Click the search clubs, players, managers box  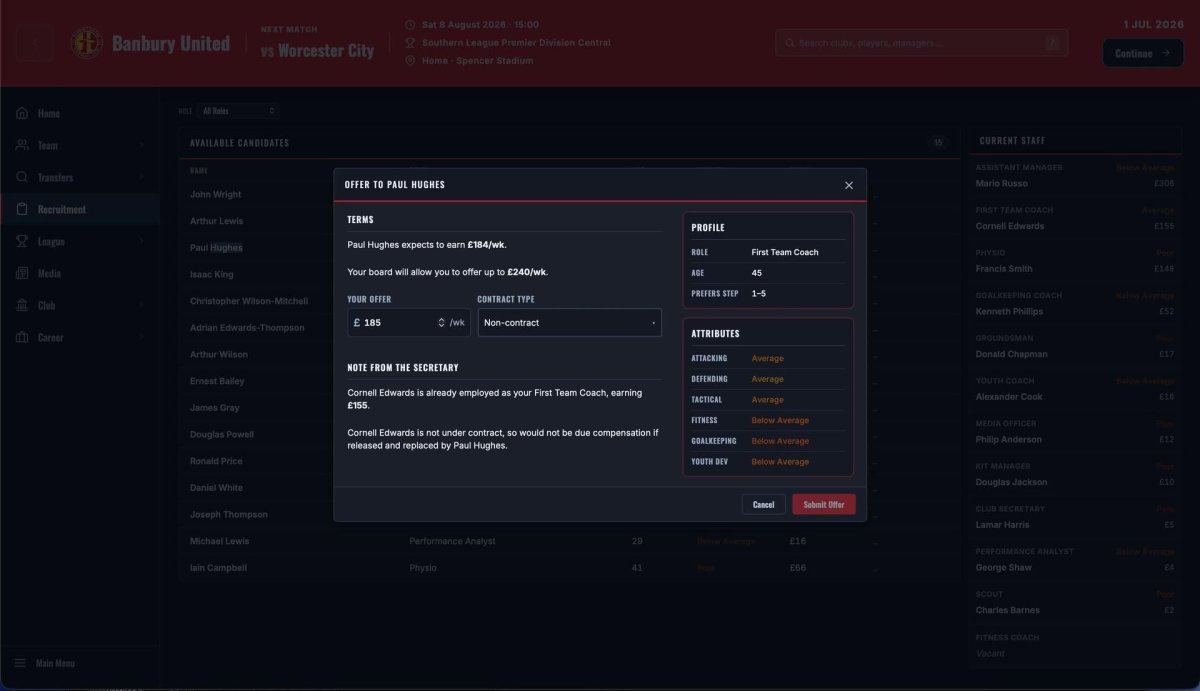(x=921, y=43)
